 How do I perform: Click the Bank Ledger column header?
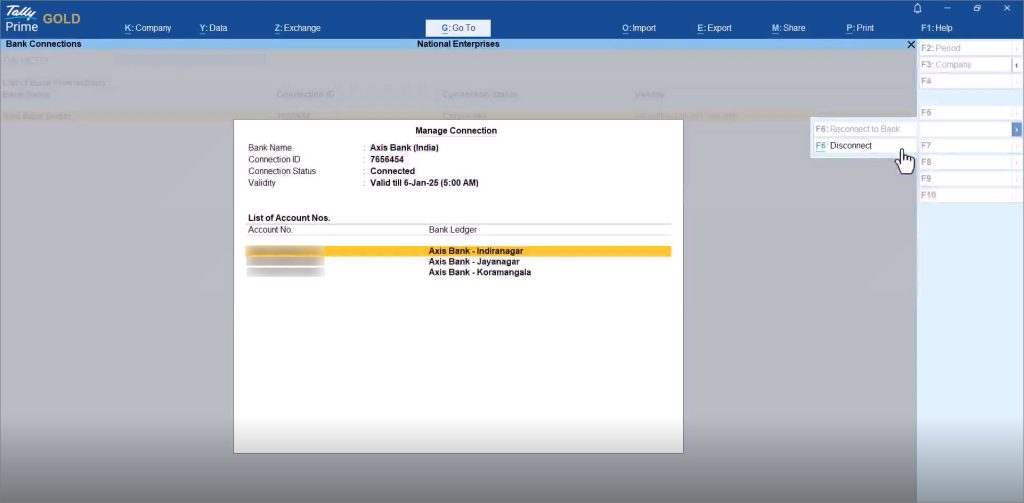click(453, 230)
